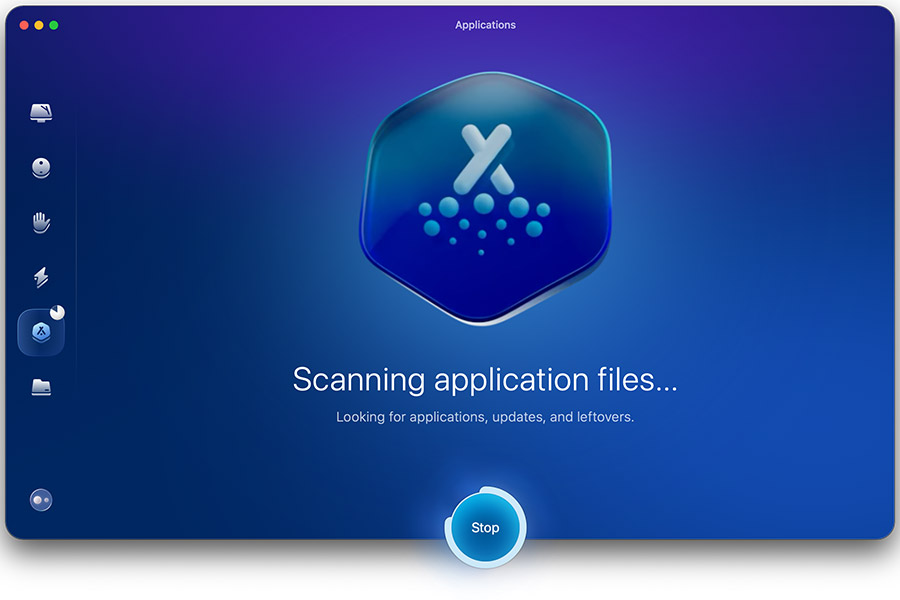Open the Performance lightning bolt module
The height and width of the screenshot is (600, 900).
click(41, 277)
